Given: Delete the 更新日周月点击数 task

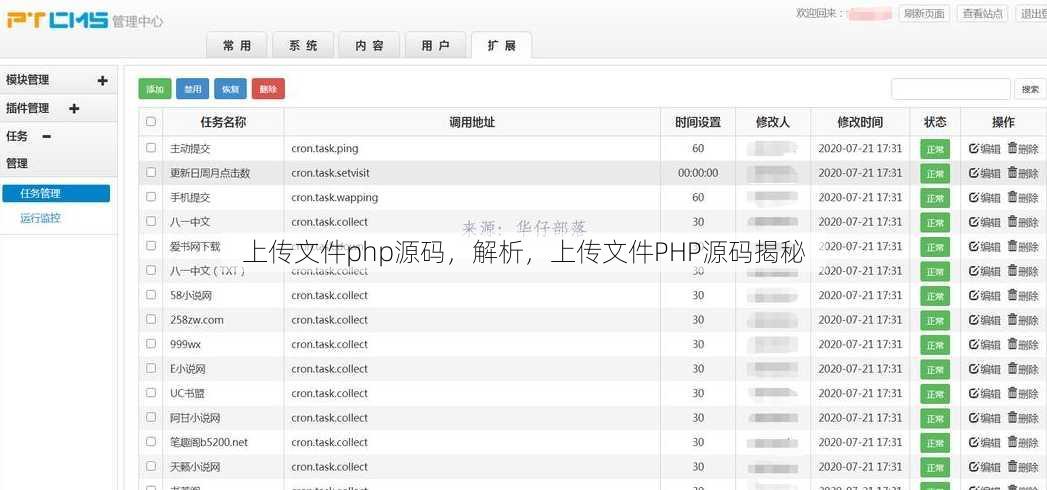Looking at the screenshot, I should 1022,173.
